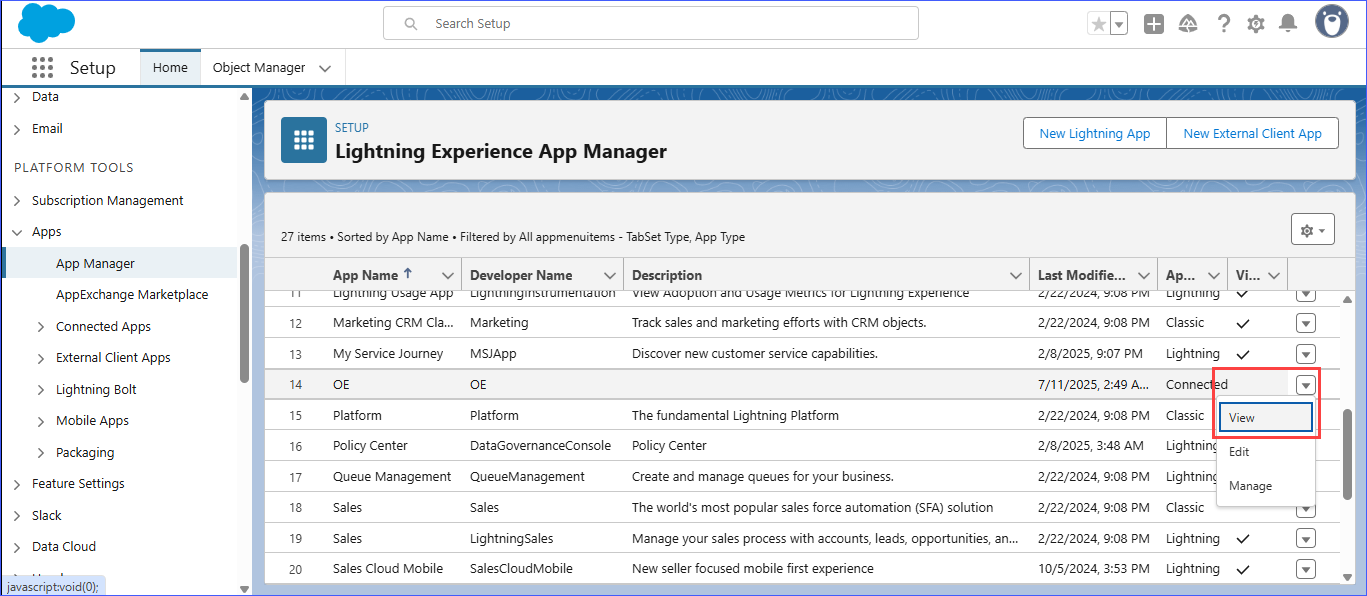Collapse the Apps section in sidebar
1367x596 pixels.
pos(17,232)
